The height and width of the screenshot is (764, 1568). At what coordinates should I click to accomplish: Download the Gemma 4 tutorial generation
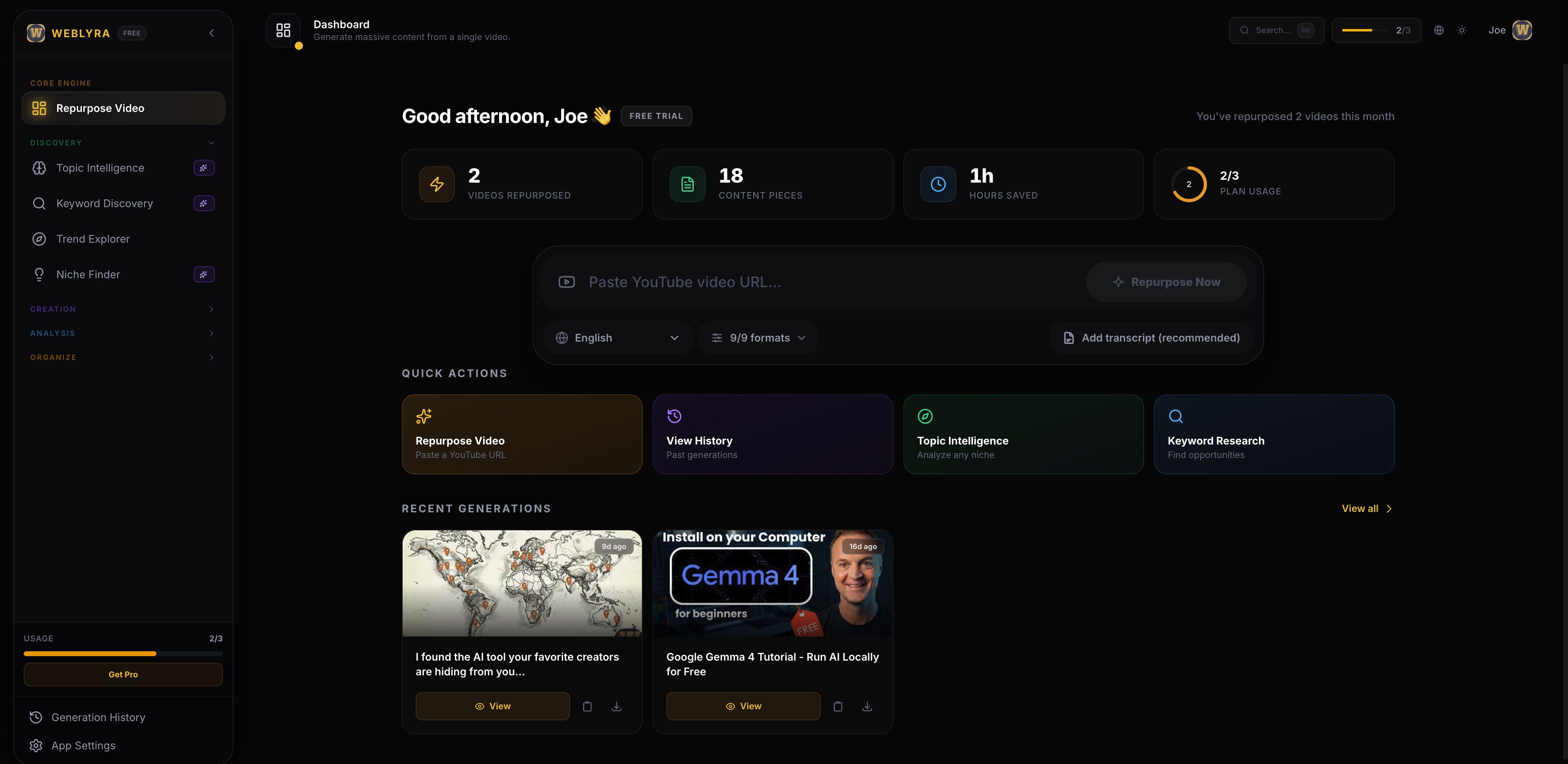tap(867, 706)
